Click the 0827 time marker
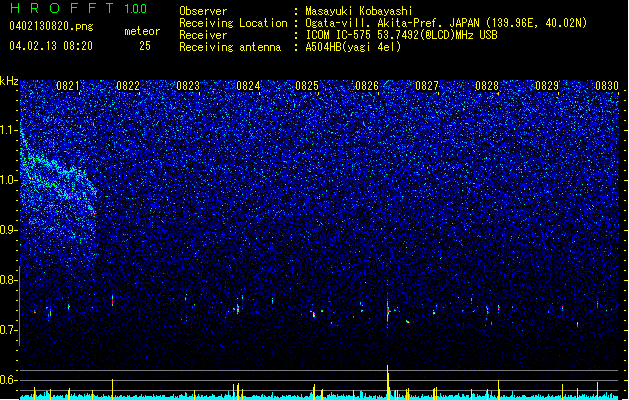Screen dimensions: 629x400 coord(427,86)
